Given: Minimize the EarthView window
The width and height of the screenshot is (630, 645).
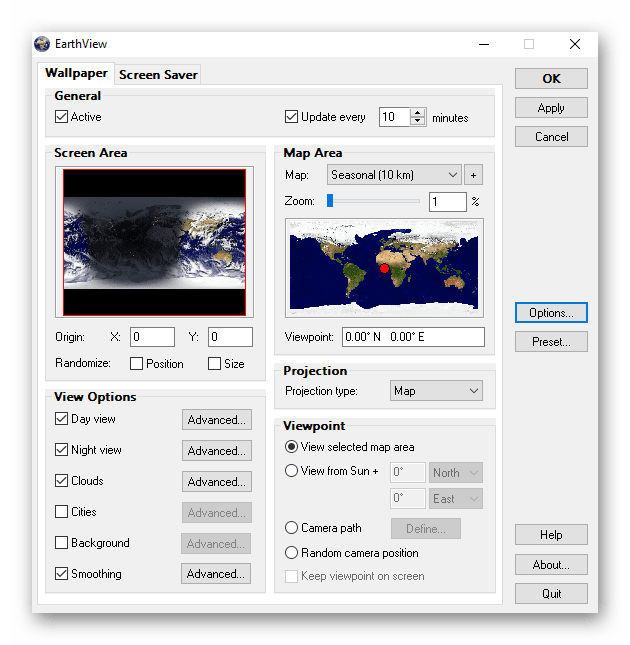Looking at the screenshot, I should (x=484, y=44).
